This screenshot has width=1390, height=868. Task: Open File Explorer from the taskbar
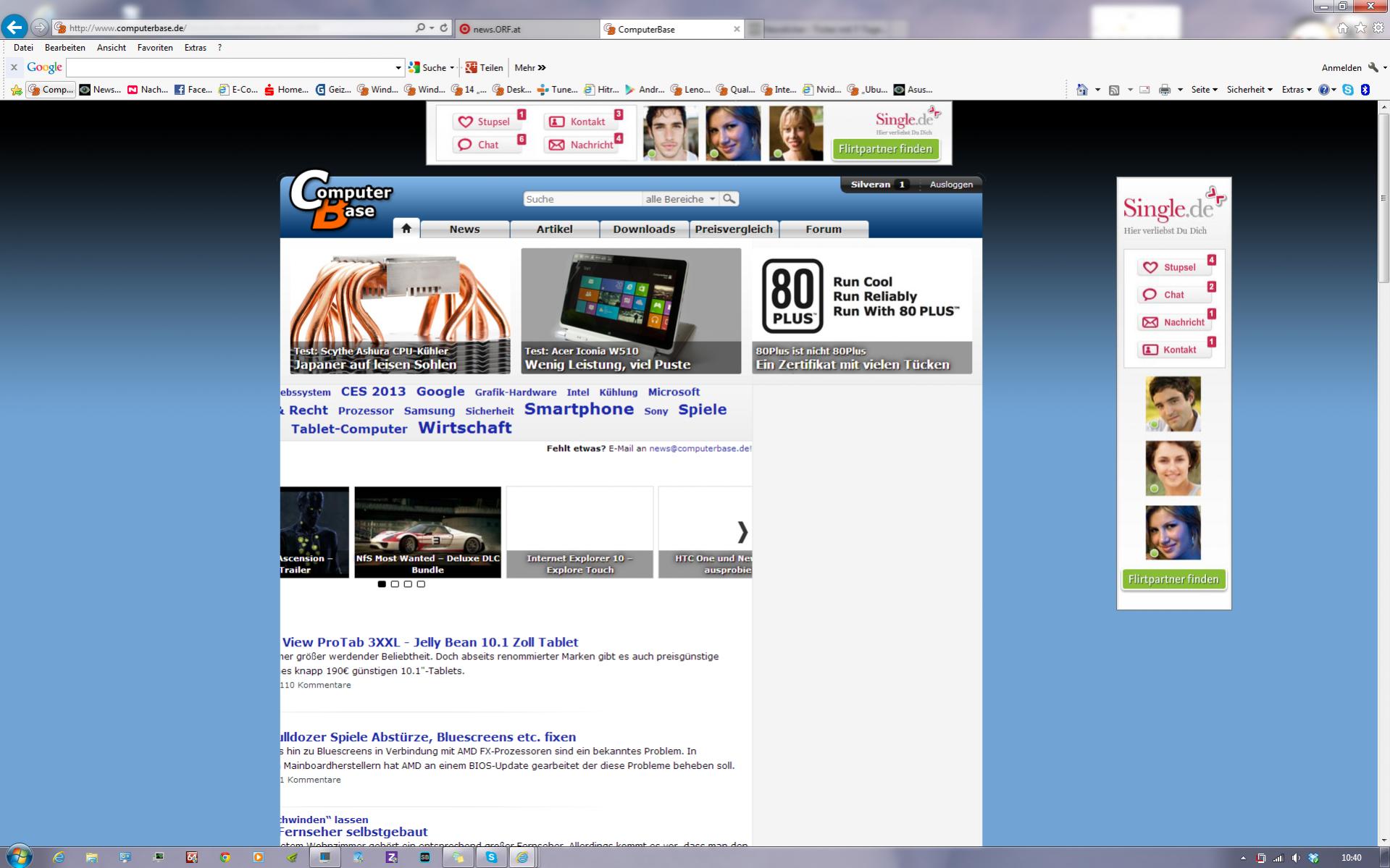(x=92, y=857)
